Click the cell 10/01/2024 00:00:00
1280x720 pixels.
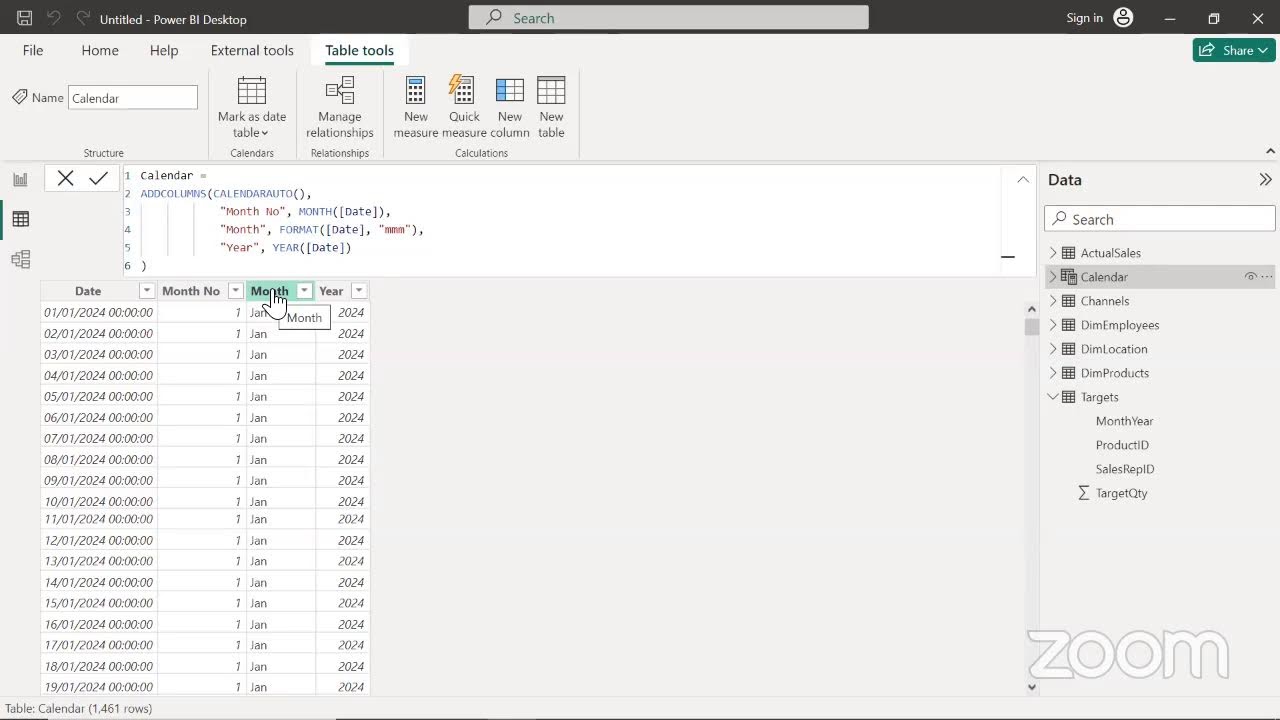(98, 501)
